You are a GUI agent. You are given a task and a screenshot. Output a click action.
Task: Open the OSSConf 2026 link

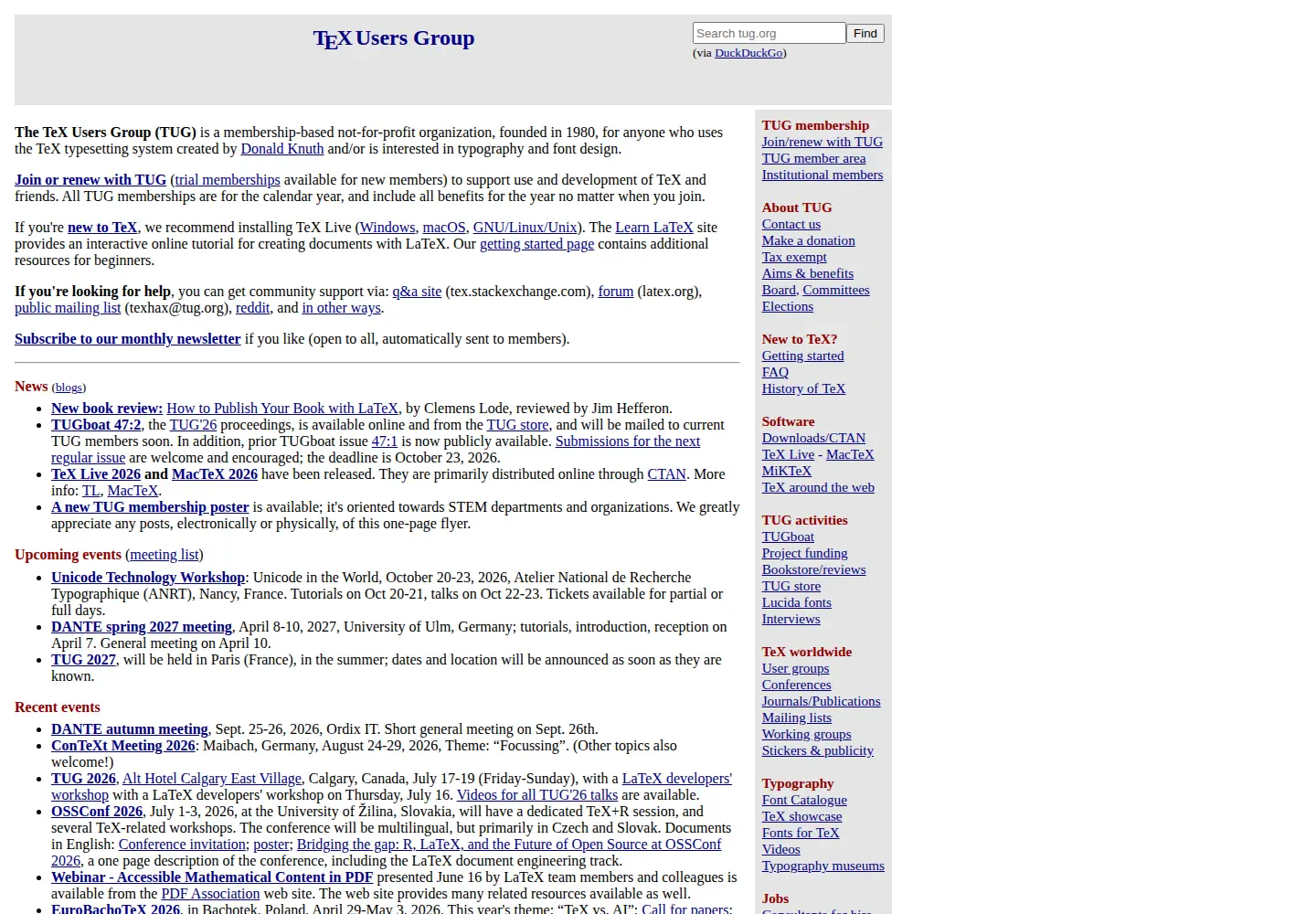coord(97,812)
